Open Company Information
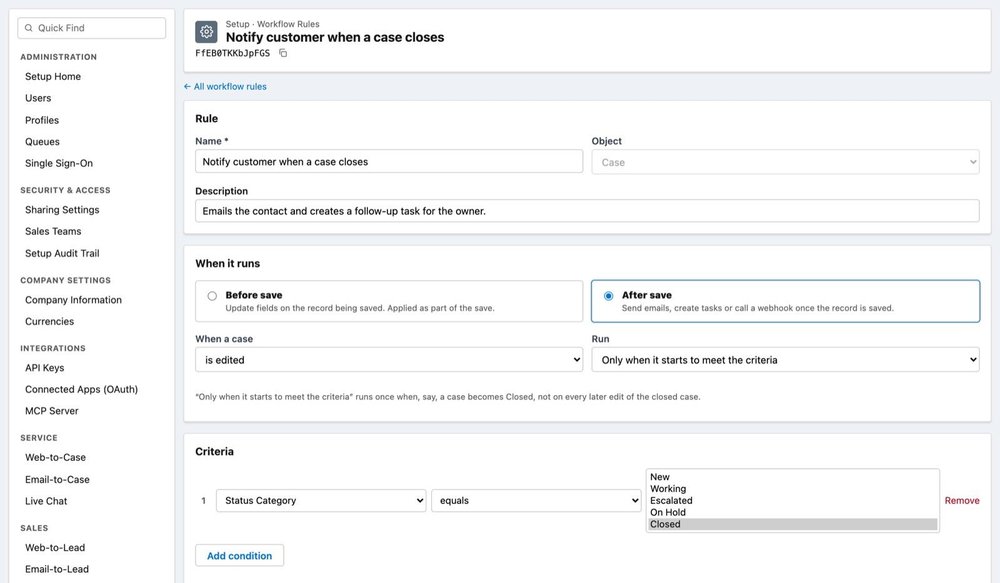This screenshot has width=1000, height=583. click(x=73, y=300)
